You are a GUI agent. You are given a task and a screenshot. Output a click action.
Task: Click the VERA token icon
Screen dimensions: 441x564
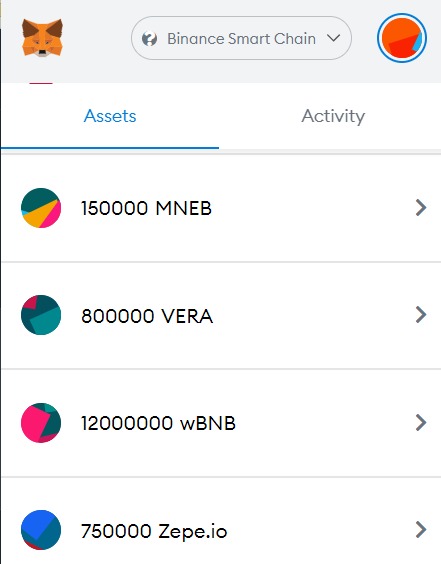point(41,315)
